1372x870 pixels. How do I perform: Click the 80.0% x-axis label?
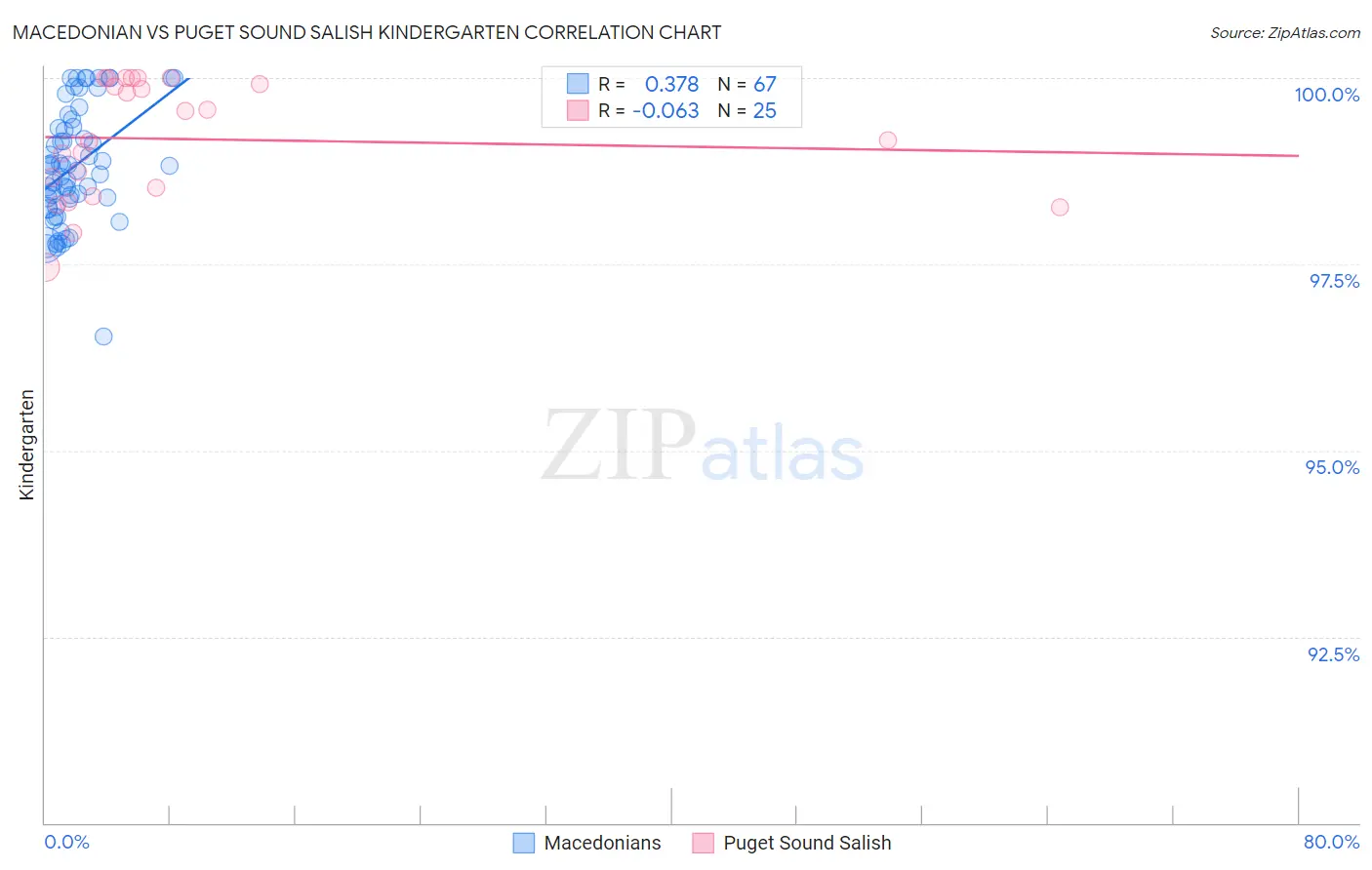(1331, 842)
